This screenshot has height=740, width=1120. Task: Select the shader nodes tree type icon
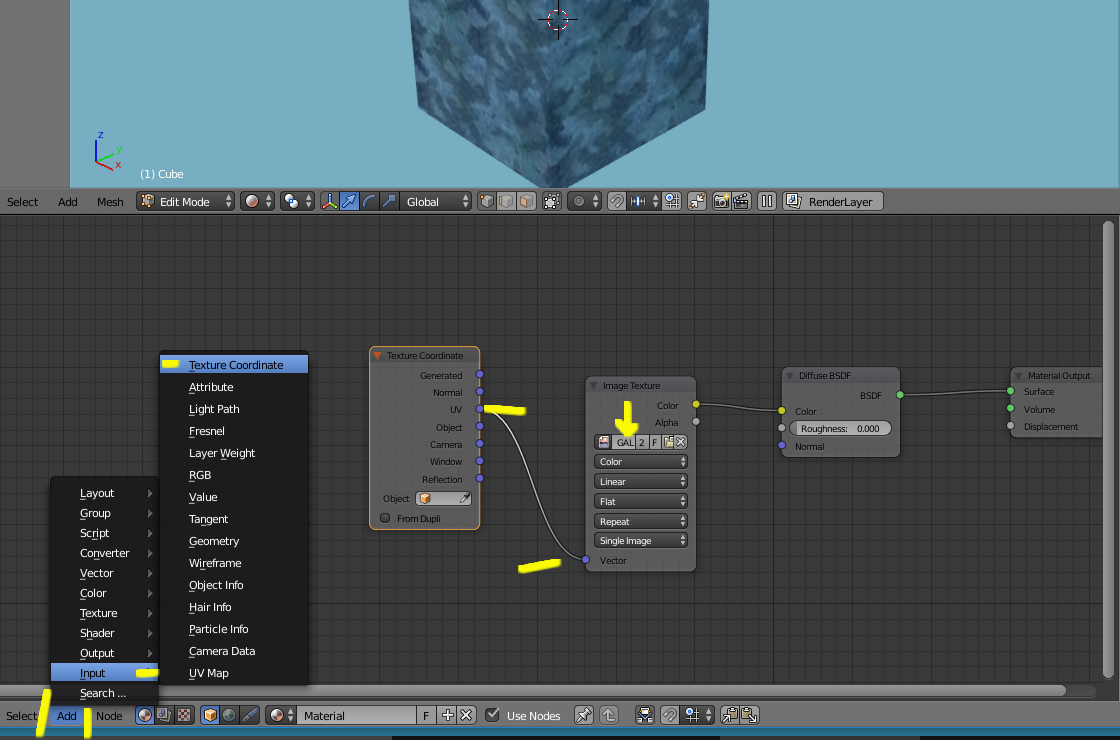tap(144, 715)
